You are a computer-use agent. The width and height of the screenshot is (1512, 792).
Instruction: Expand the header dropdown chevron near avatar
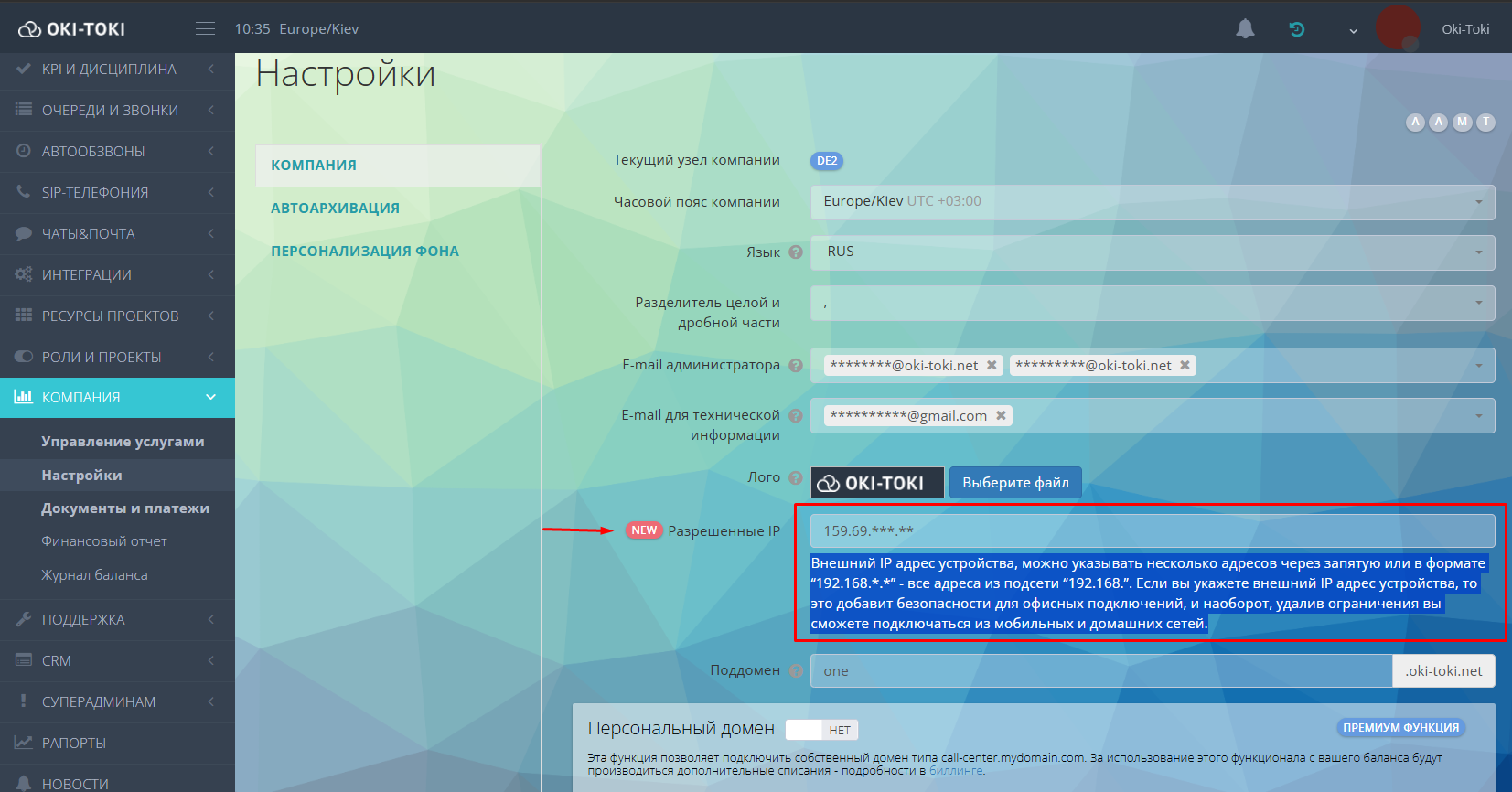click(1353, 31)
